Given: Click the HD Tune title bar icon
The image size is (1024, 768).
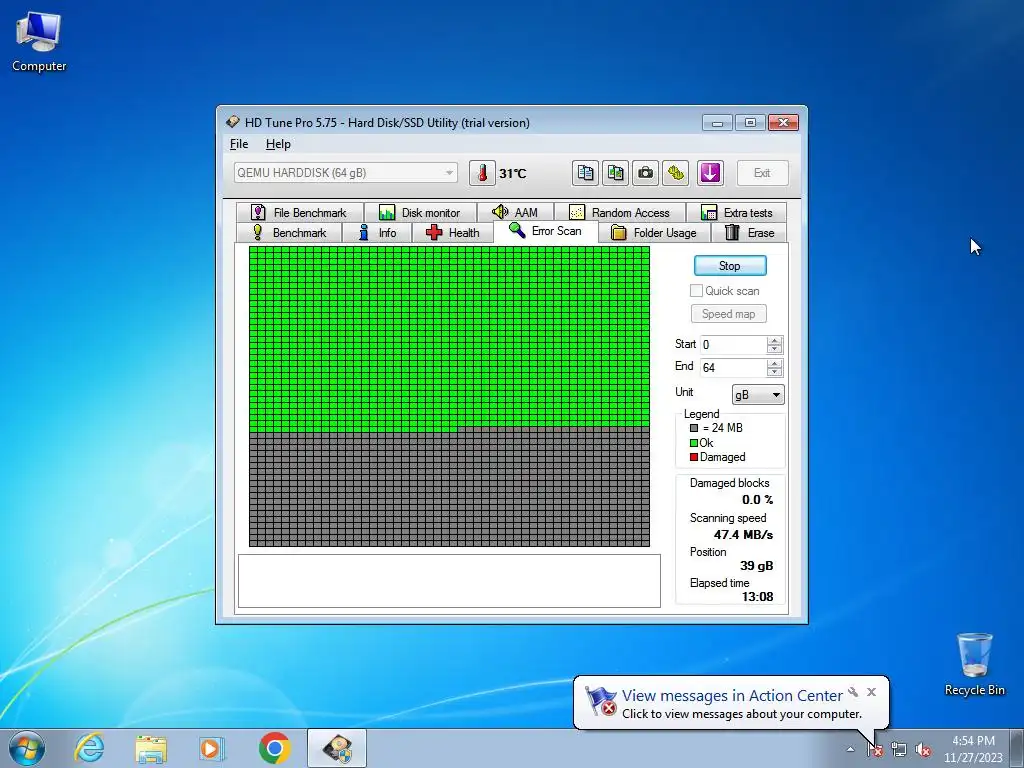Looking at the screenshot, I should click(232, 122).
